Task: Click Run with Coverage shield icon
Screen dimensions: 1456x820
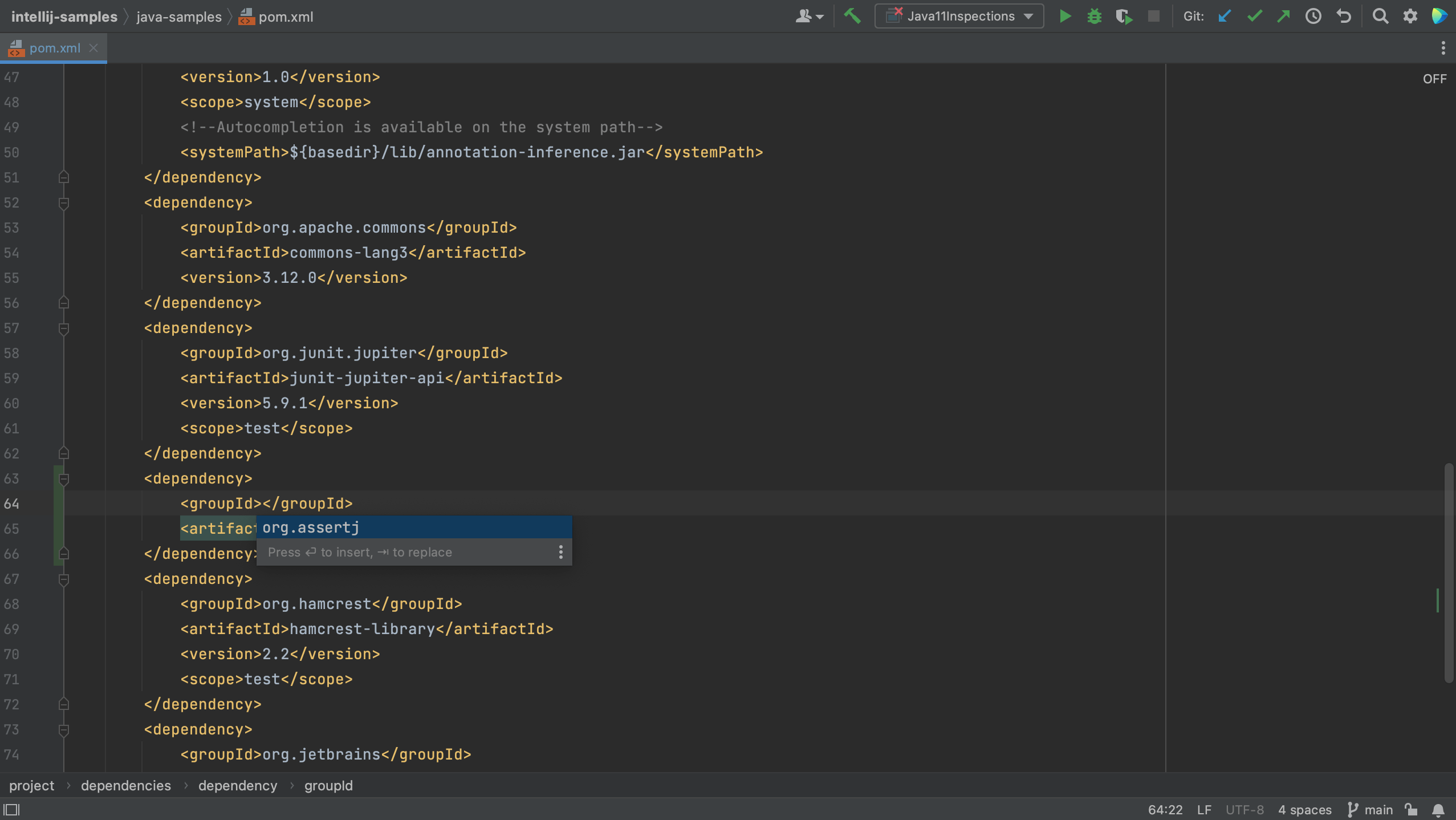Action: pyautogui.click(x=1124, y=16)
